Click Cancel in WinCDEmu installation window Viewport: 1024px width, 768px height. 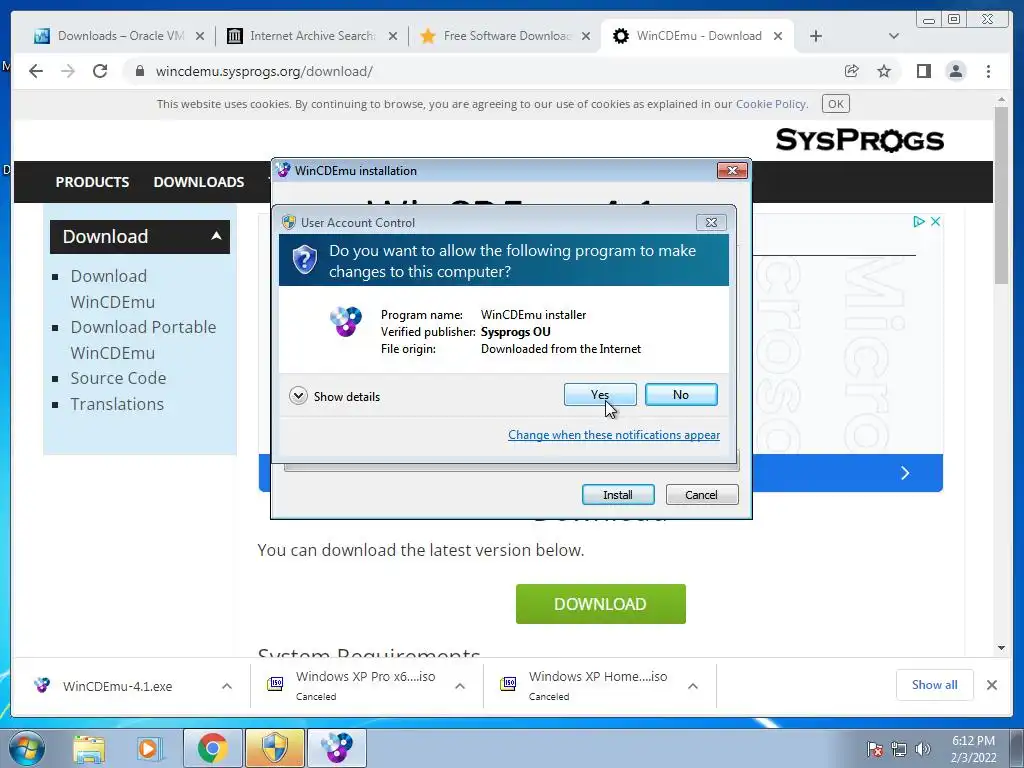coord(701,495)
